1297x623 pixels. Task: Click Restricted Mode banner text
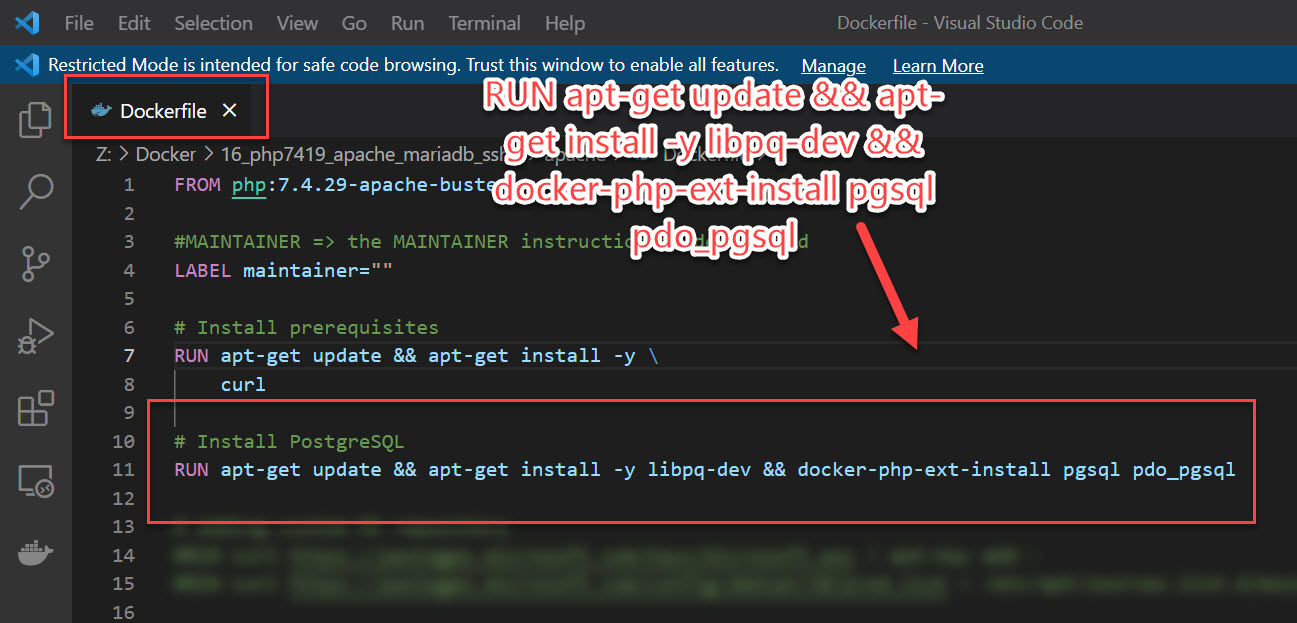[413, 65]
